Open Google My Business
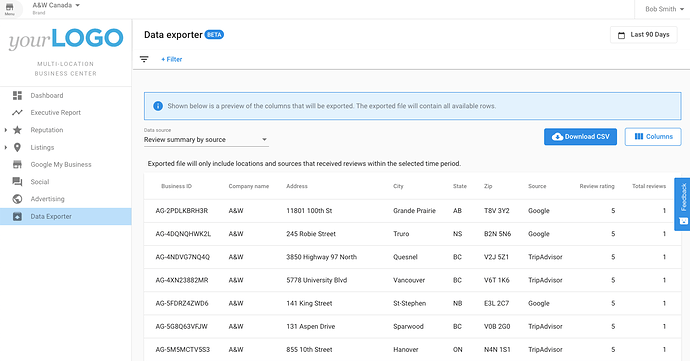 click(61, 165)
